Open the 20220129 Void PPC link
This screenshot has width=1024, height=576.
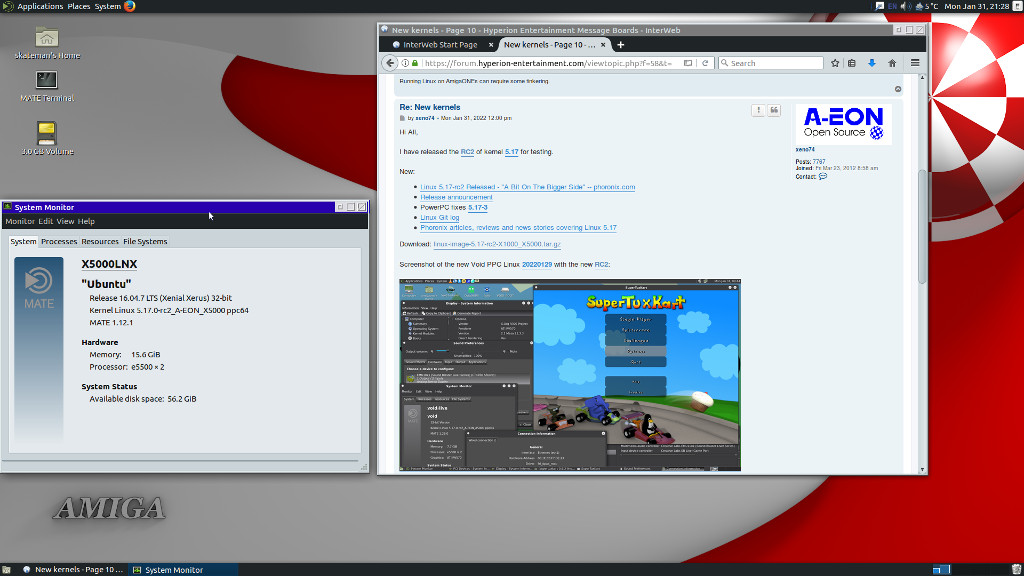(537, 264)
